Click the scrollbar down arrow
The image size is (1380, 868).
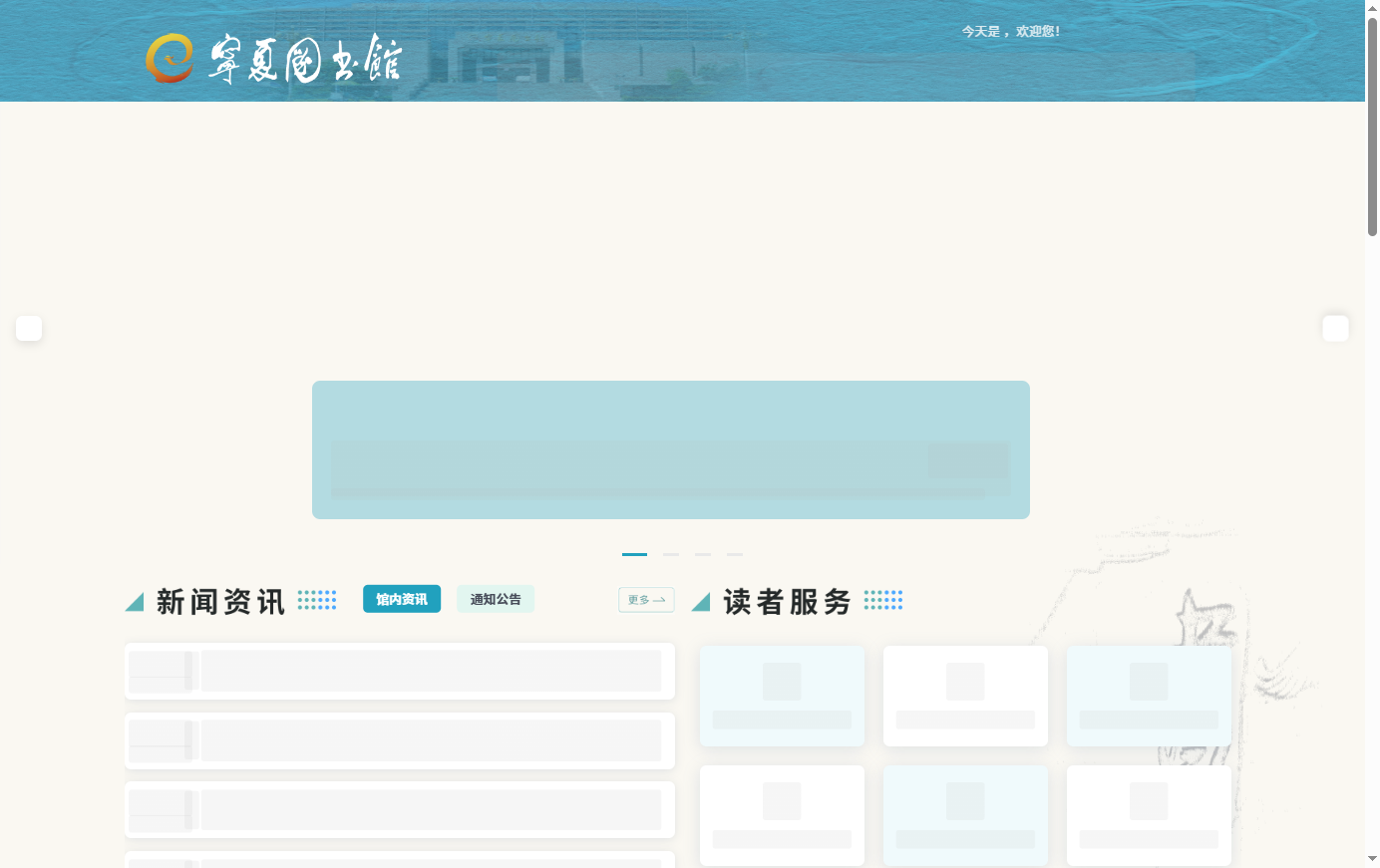(x=1372, y=859)
